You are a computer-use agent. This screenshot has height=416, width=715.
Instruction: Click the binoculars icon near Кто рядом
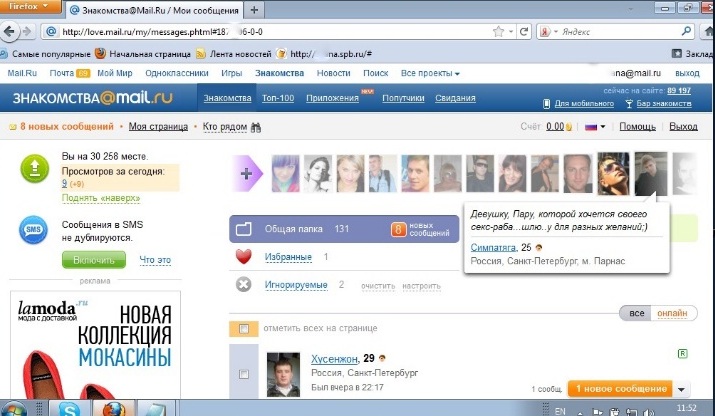[x=256, y=127]
